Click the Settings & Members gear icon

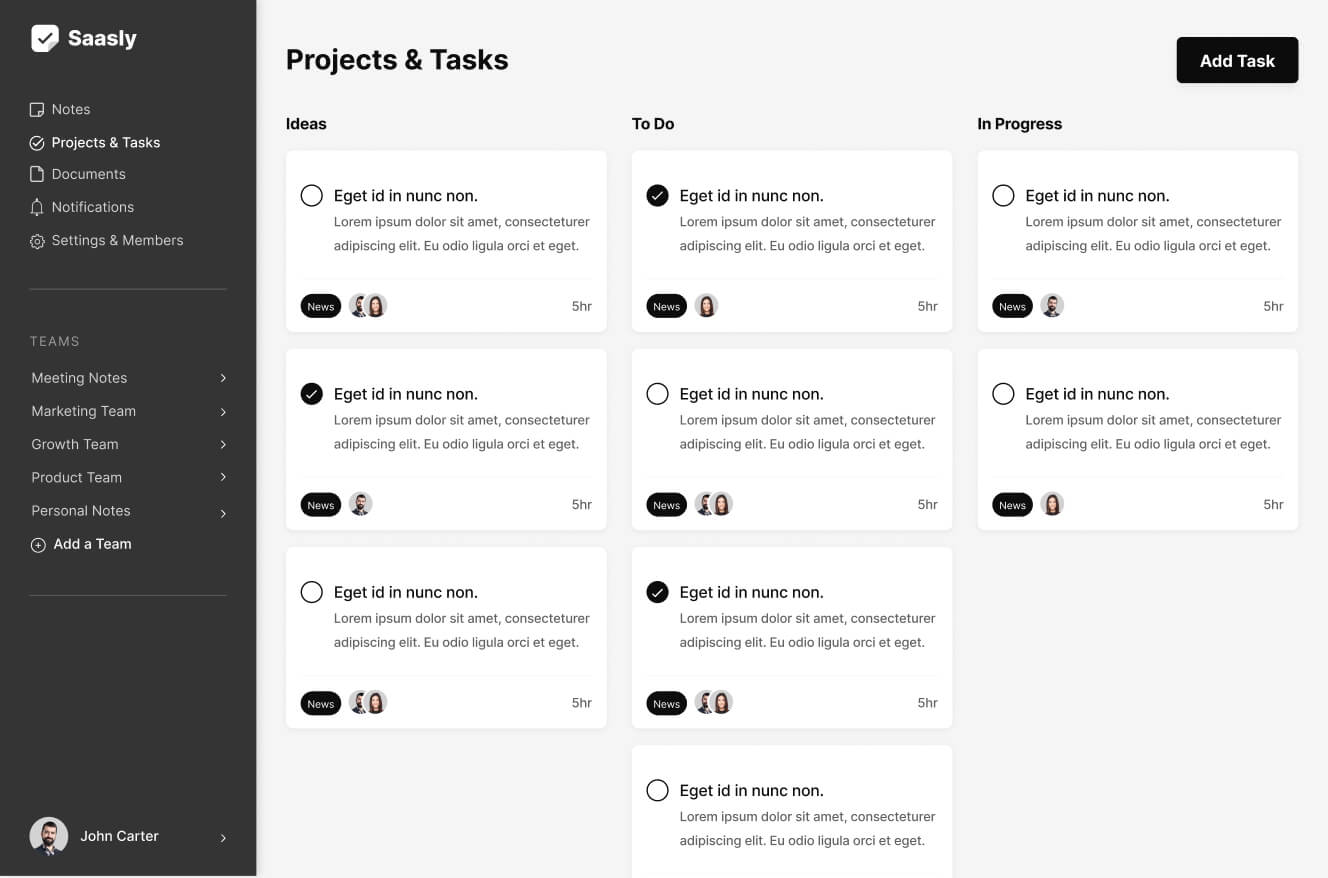coord(37,241)
